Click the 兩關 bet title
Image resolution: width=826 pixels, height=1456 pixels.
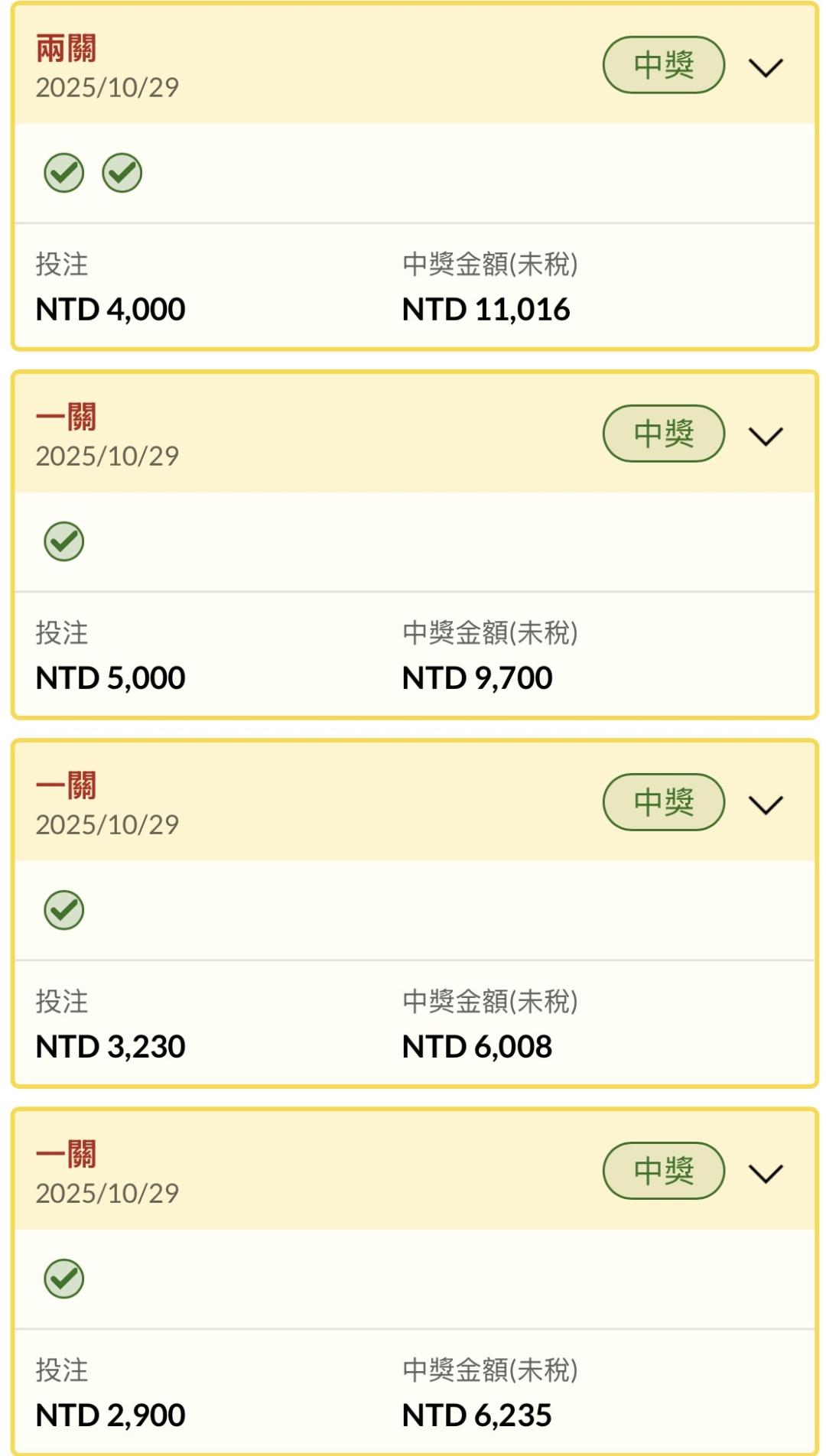(66, 49)
